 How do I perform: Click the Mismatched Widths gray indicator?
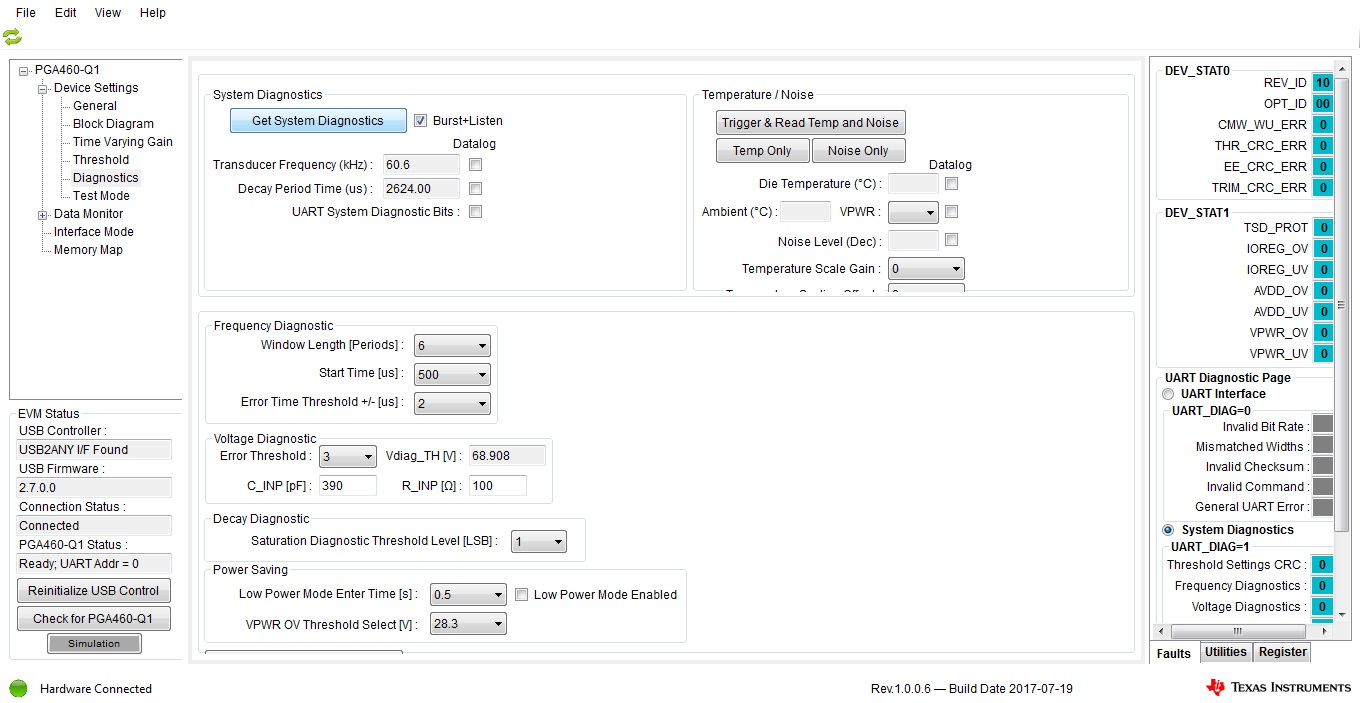click(1323, 445)
